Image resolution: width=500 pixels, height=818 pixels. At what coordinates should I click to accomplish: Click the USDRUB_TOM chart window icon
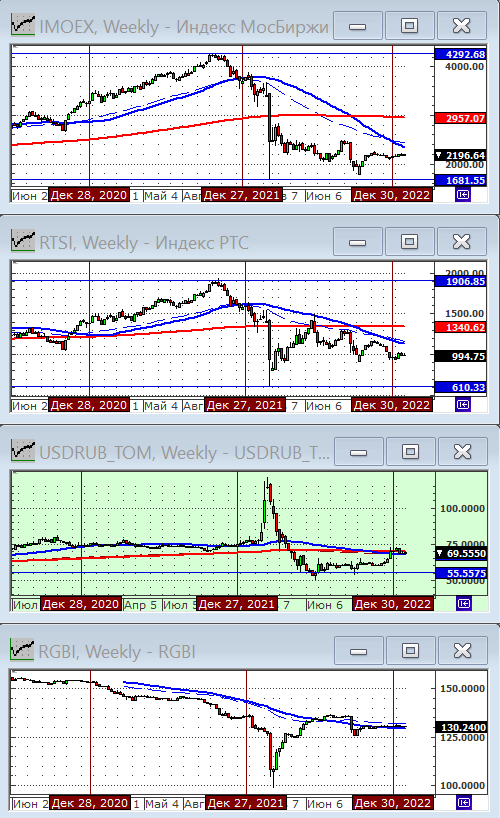(22, 451)
